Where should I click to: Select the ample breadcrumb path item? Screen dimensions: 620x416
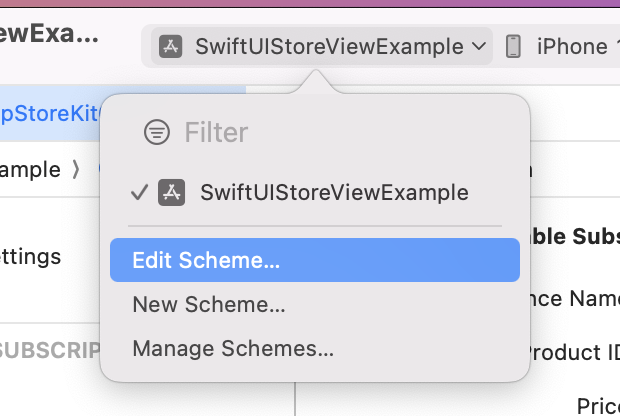30,170
